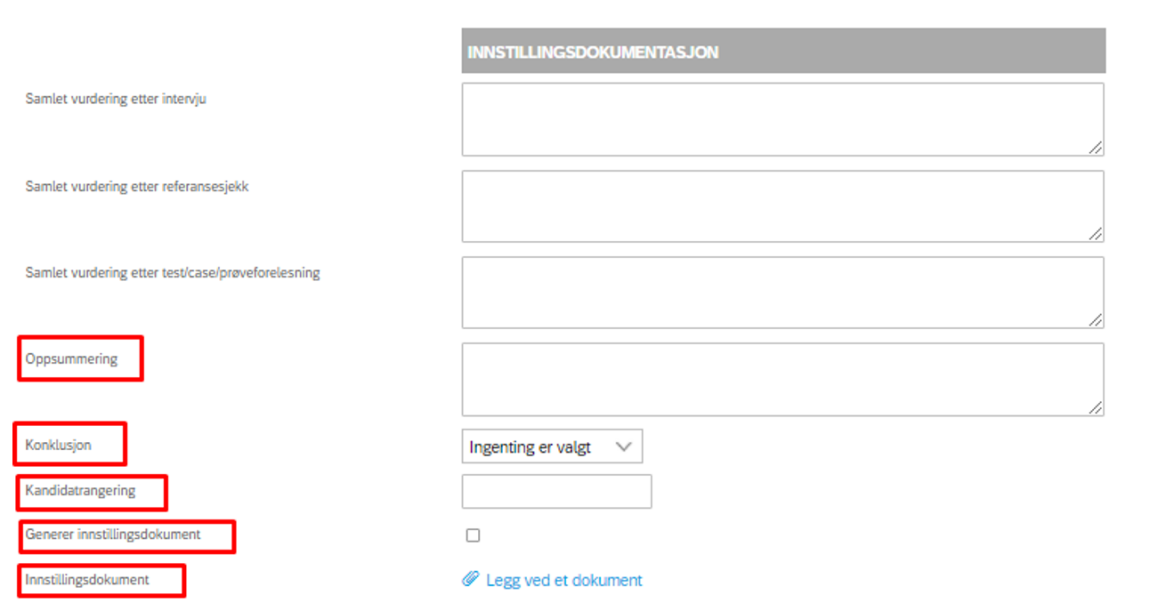
Task: Click the Generer innstillingsdokument label
Action: pyautogui.click(x=112, y=535)
